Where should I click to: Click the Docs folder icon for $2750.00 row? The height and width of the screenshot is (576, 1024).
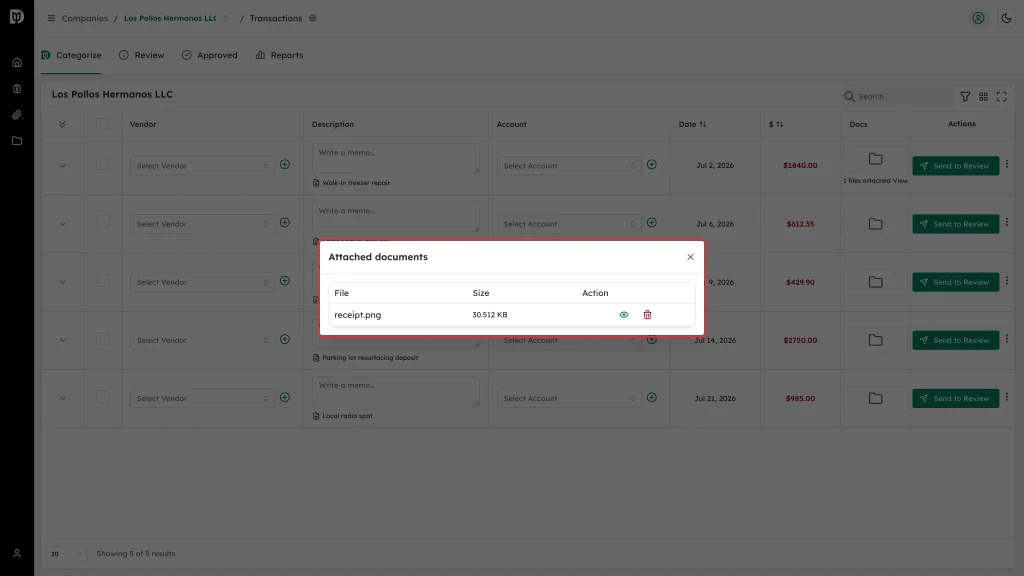(876, 340)
